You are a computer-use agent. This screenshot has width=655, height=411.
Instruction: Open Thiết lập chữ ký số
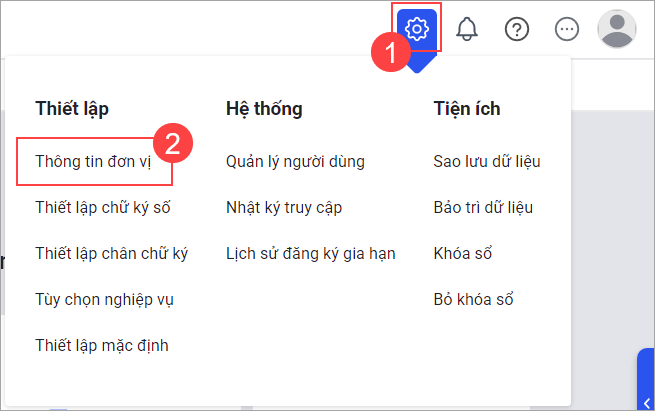coord(104,207)
